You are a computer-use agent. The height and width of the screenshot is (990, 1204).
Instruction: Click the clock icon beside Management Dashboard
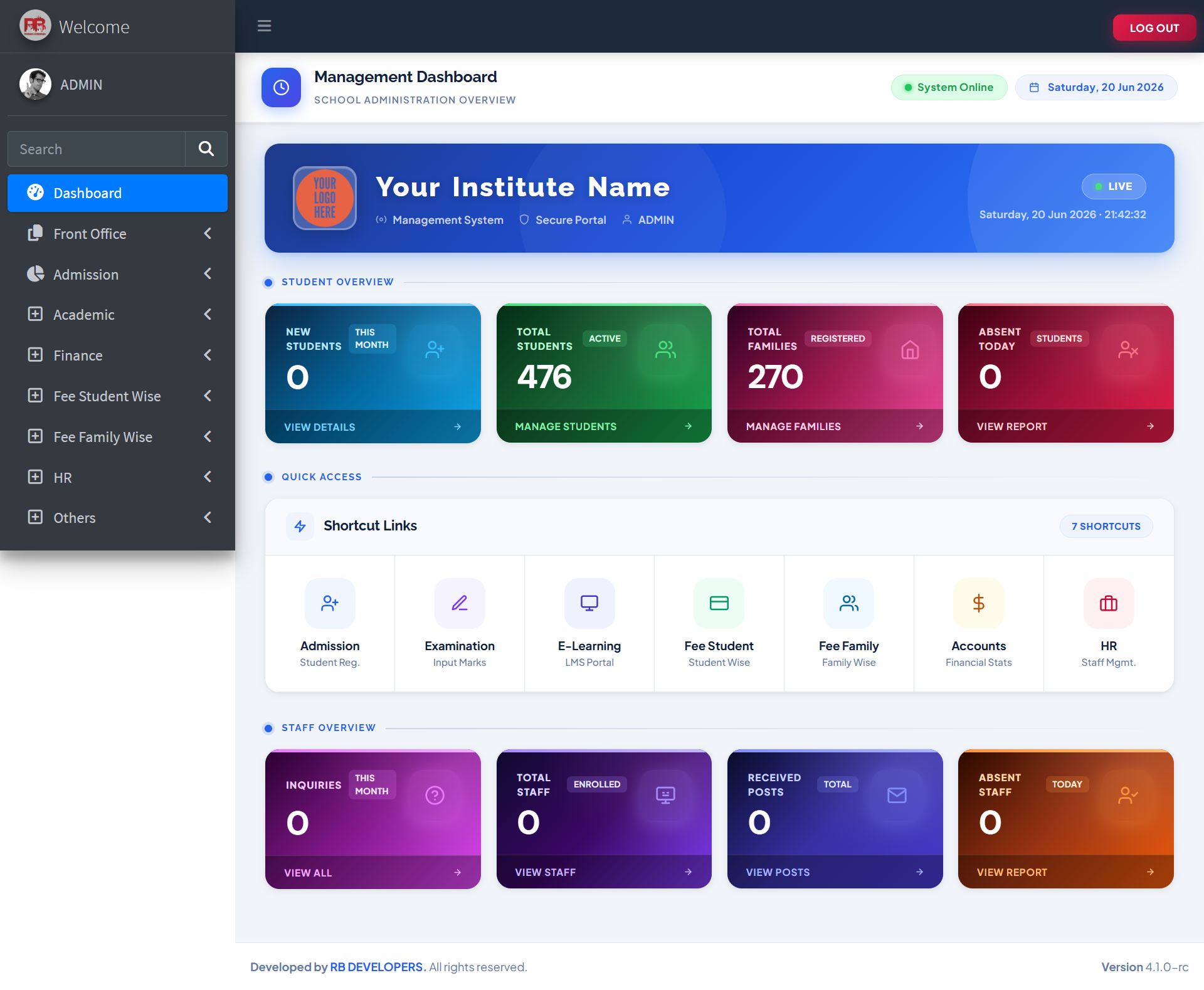[281, 87]
